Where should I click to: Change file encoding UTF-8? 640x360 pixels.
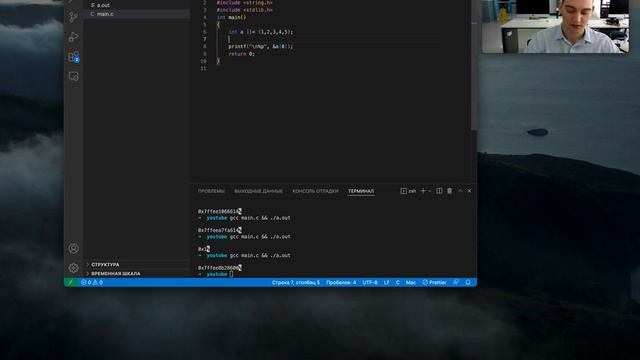[x=370, y=282]
